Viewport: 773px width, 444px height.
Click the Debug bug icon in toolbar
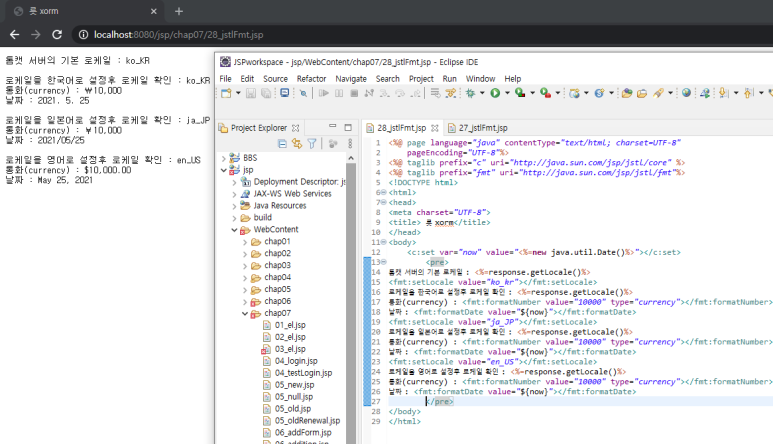pos(468,93)
